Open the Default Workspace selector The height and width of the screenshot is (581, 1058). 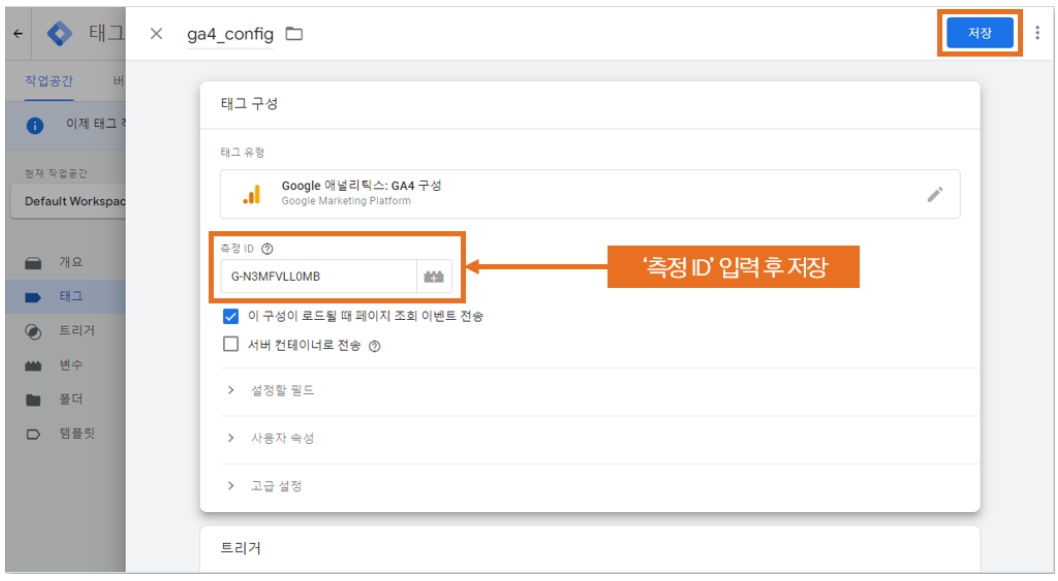coord(68,202)
